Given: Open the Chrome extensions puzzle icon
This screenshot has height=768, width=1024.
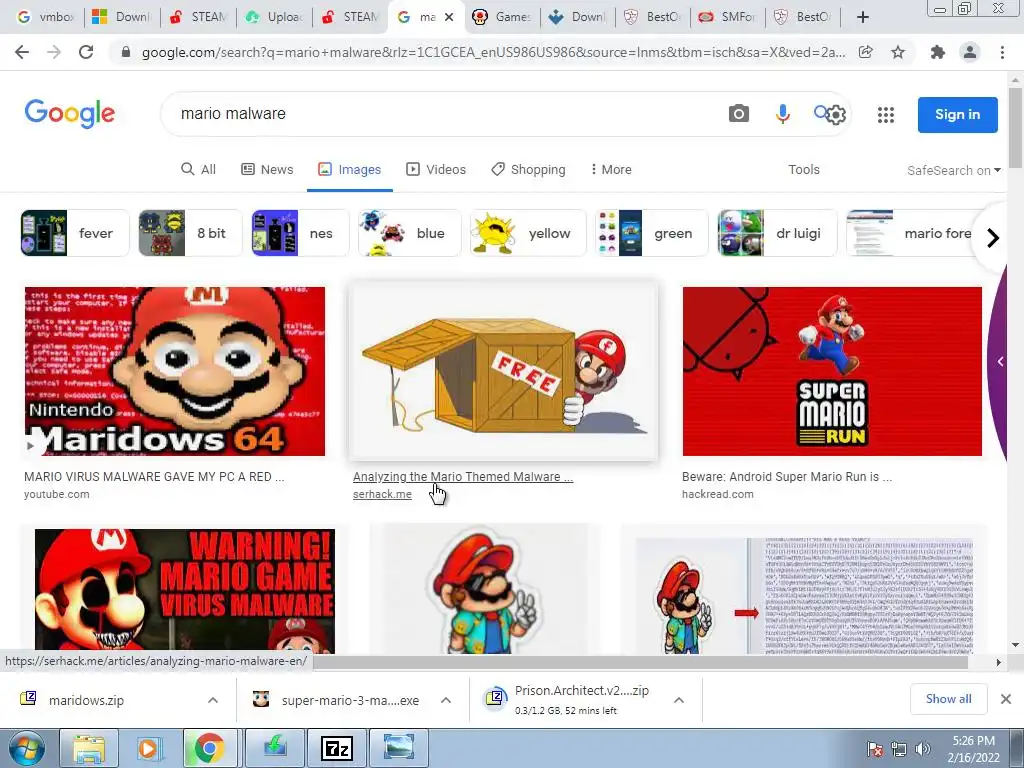Looking at the screenshot, I should [938, 52].
